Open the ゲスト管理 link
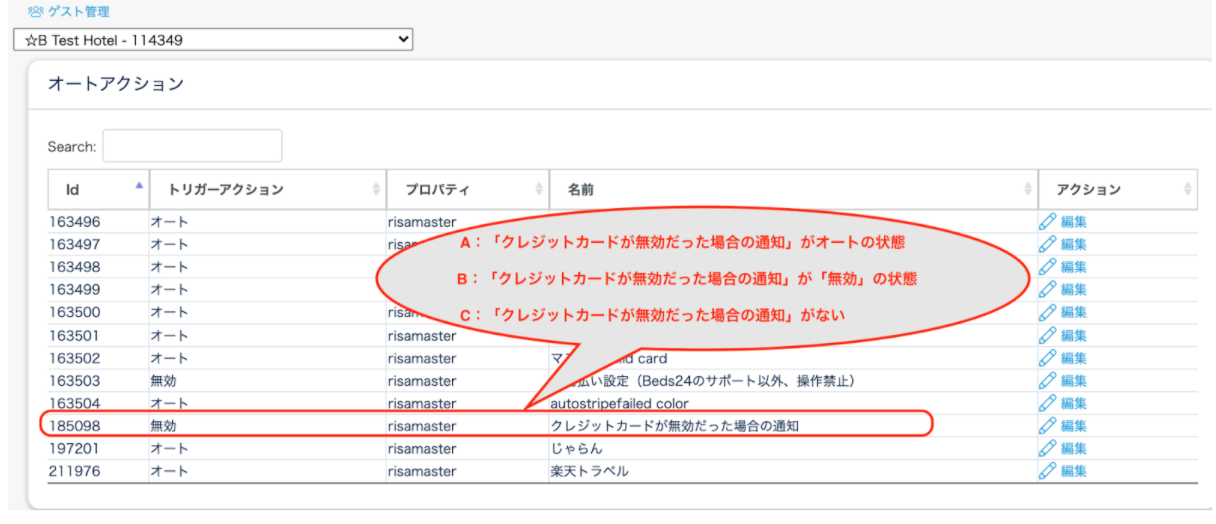 click(x=80, y=12)
